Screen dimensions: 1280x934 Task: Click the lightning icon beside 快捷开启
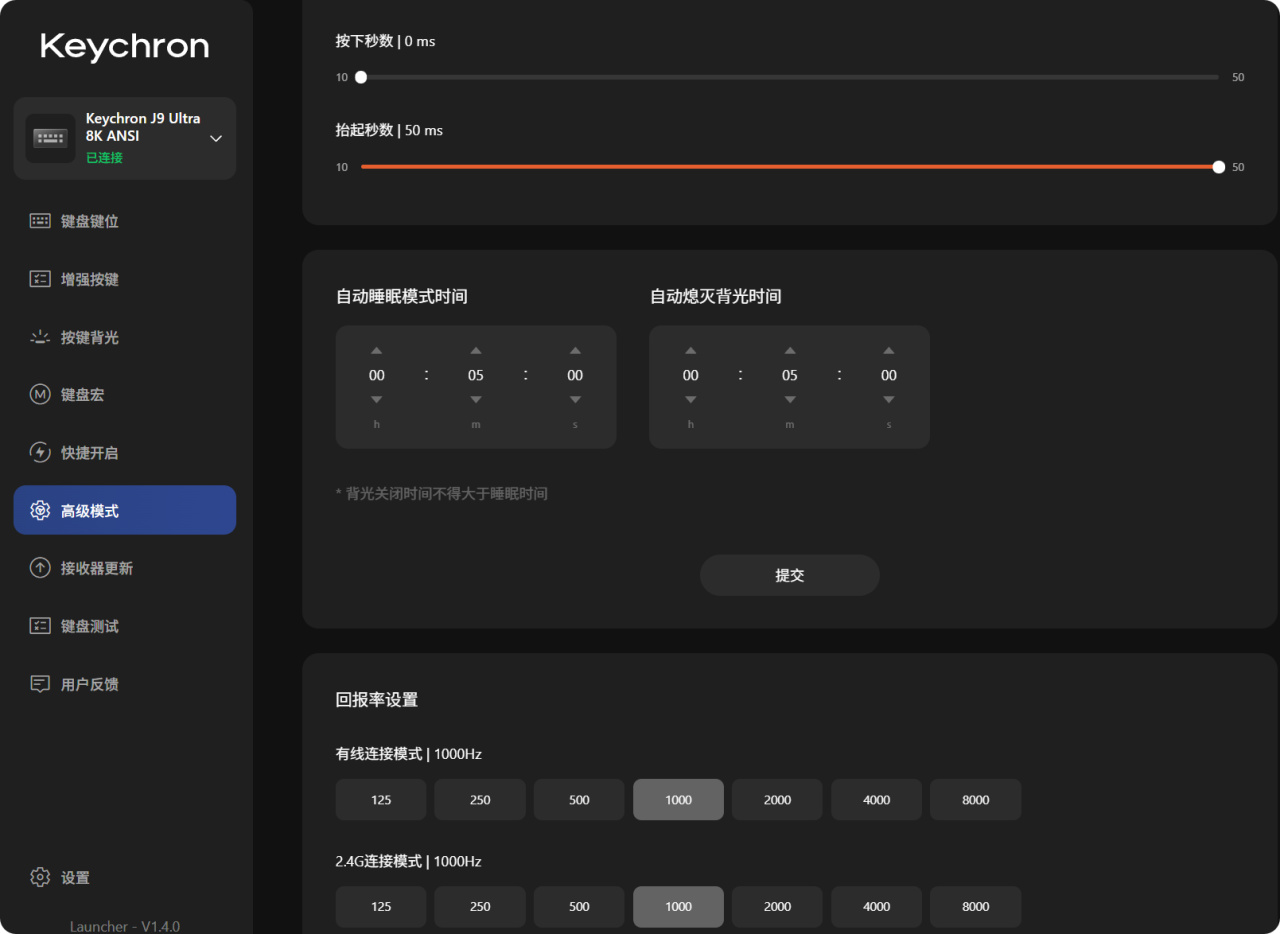[40, 453]
